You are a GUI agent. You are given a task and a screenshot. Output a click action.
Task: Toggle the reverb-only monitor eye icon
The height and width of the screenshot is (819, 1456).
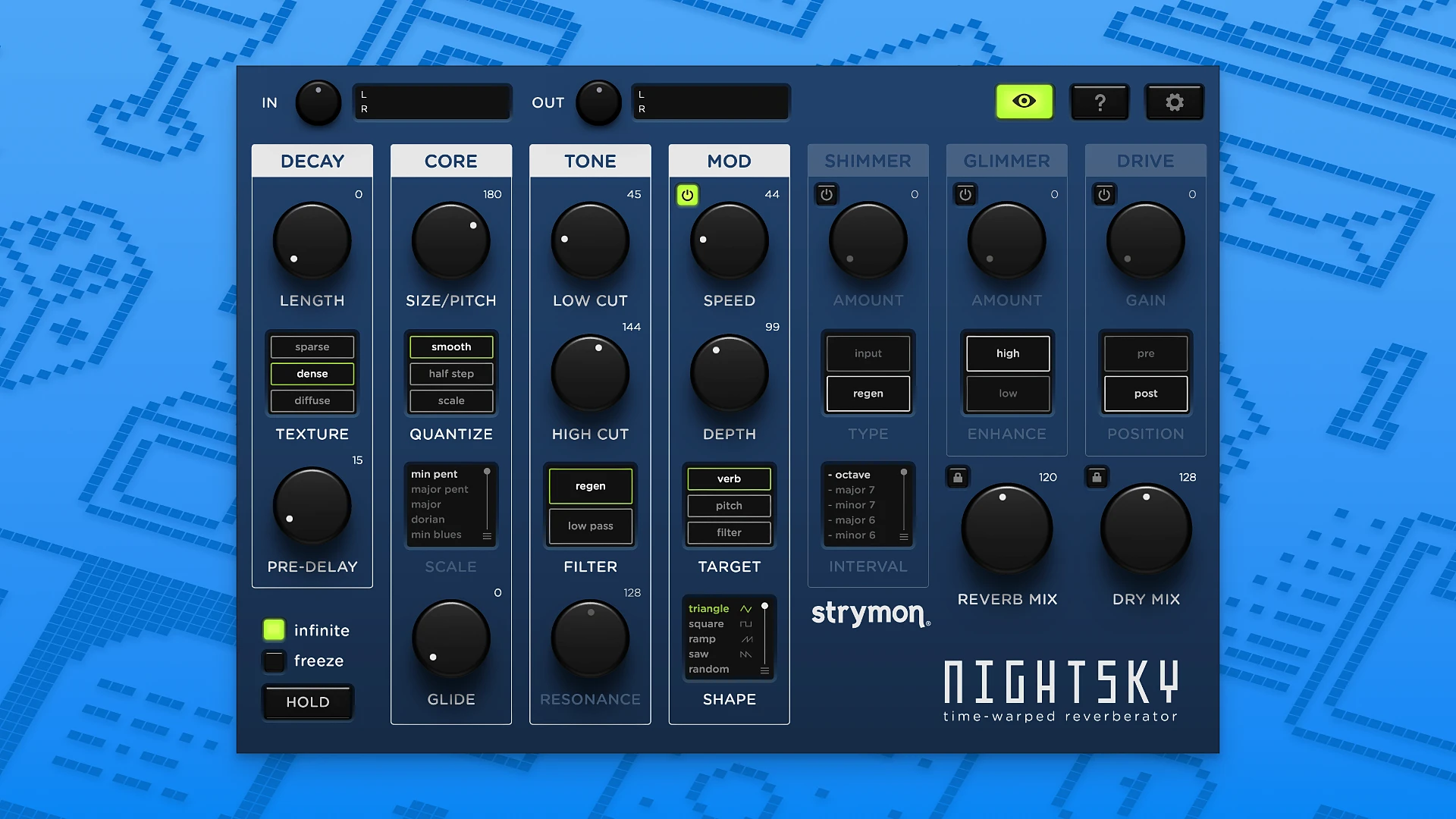click(x=1024, y=101)
